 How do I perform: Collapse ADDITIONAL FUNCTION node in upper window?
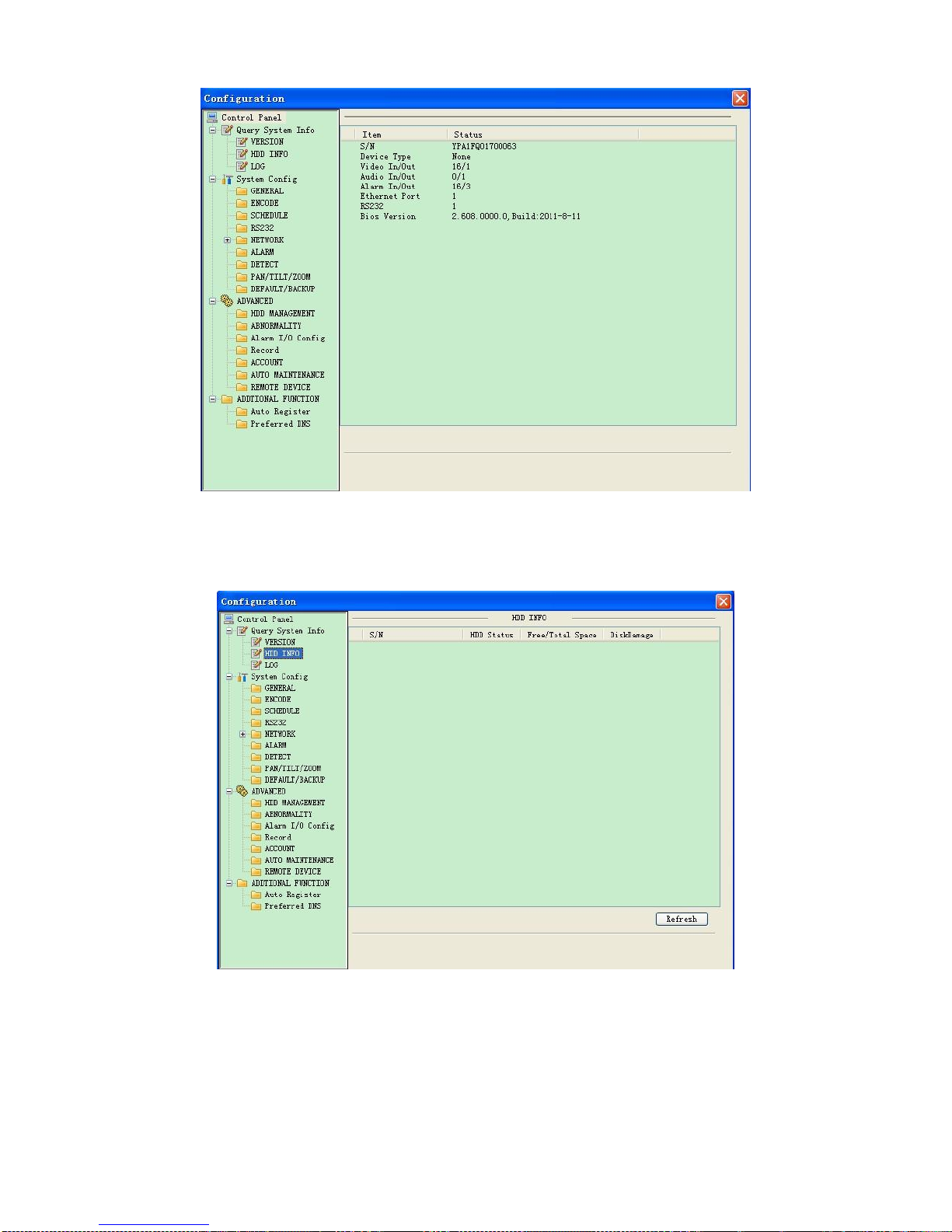click(212, 399)
